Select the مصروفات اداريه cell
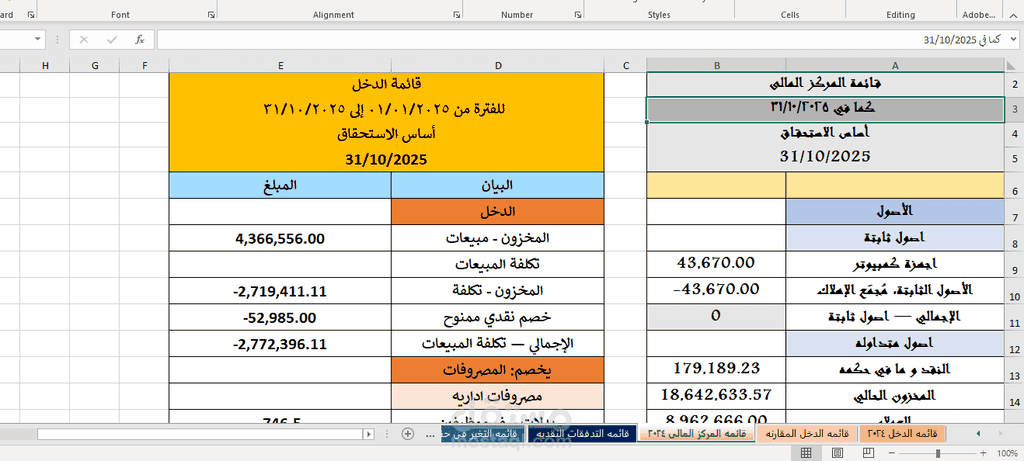1024x461 pixels. tap(498, 396)
